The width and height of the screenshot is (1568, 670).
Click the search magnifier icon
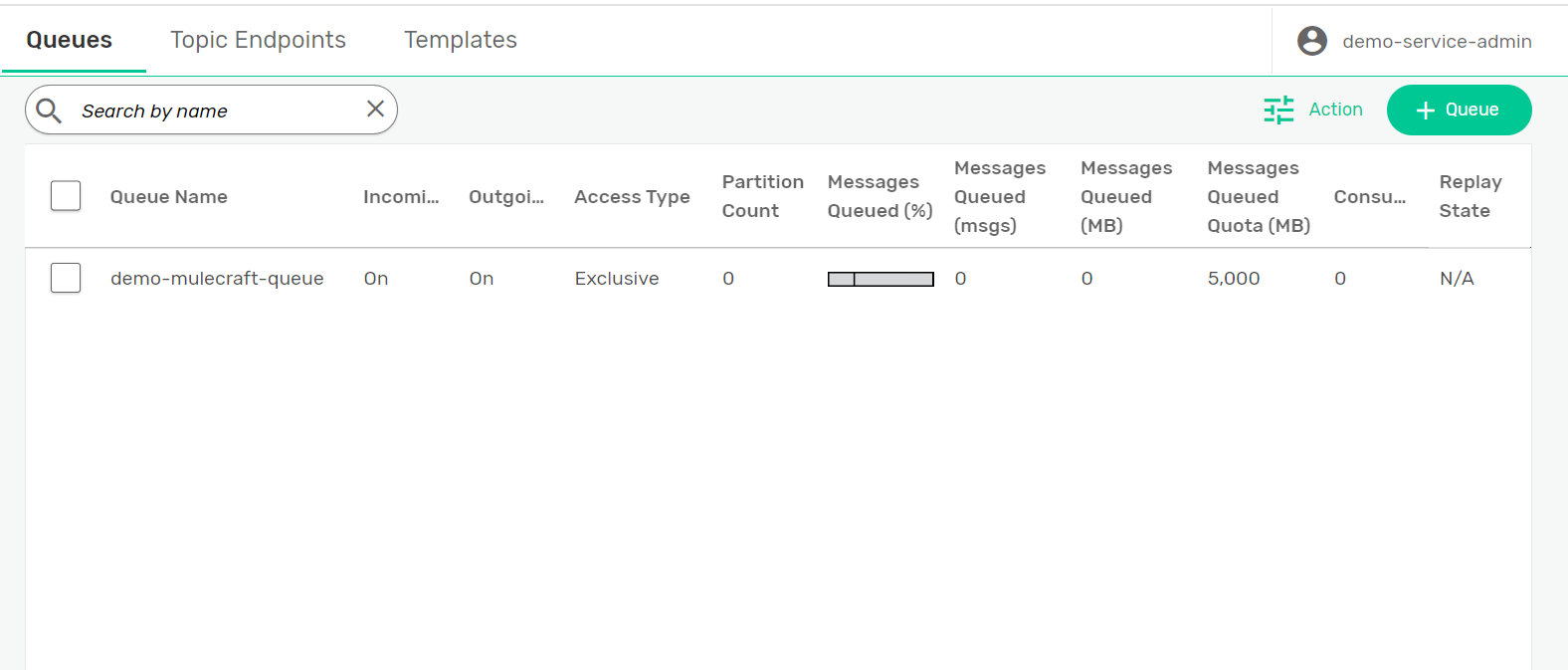pyautogui.click(x=49, y=111)
